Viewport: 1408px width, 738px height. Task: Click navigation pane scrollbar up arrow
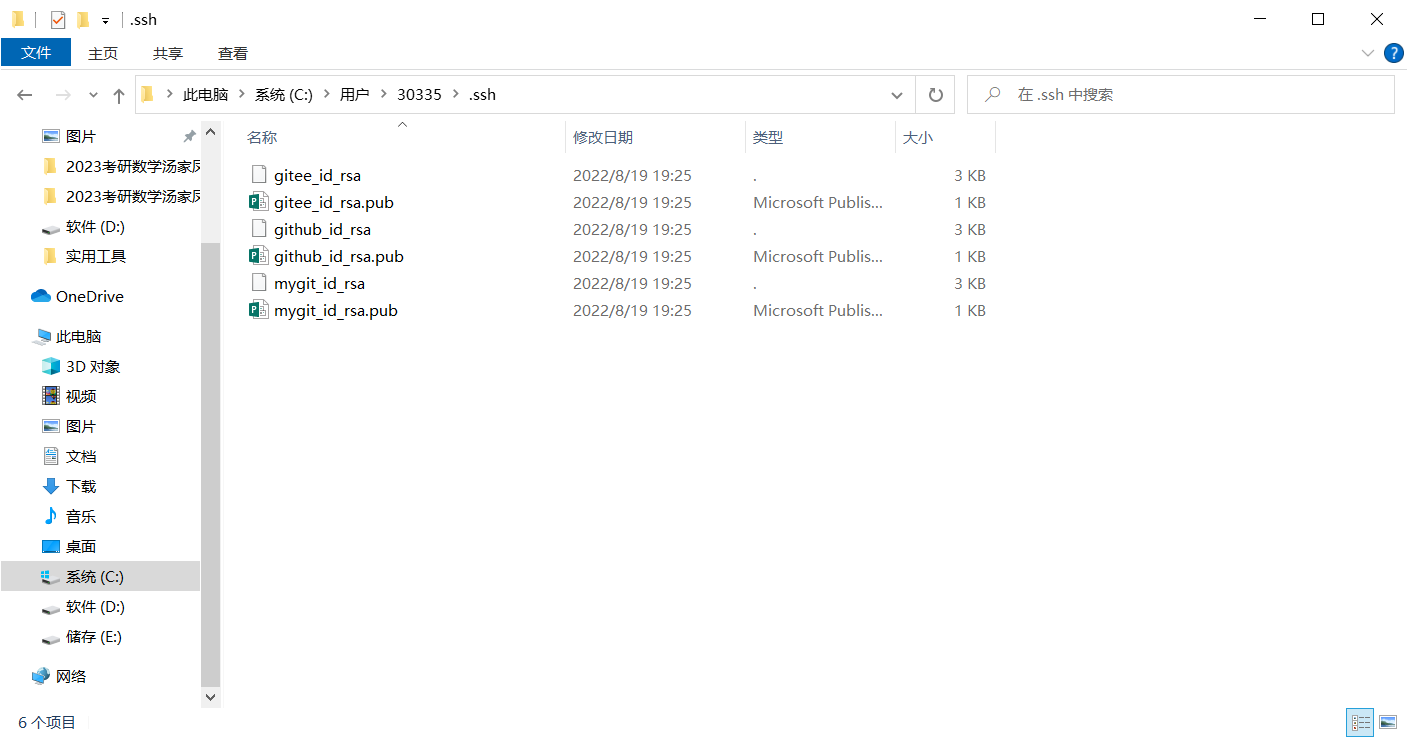pyautogui.click(x=210, y=132)
